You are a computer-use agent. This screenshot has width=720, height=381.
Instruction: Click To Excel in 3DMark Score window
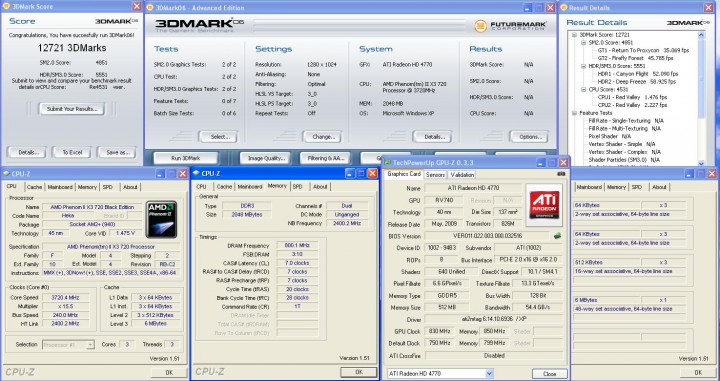72,152
